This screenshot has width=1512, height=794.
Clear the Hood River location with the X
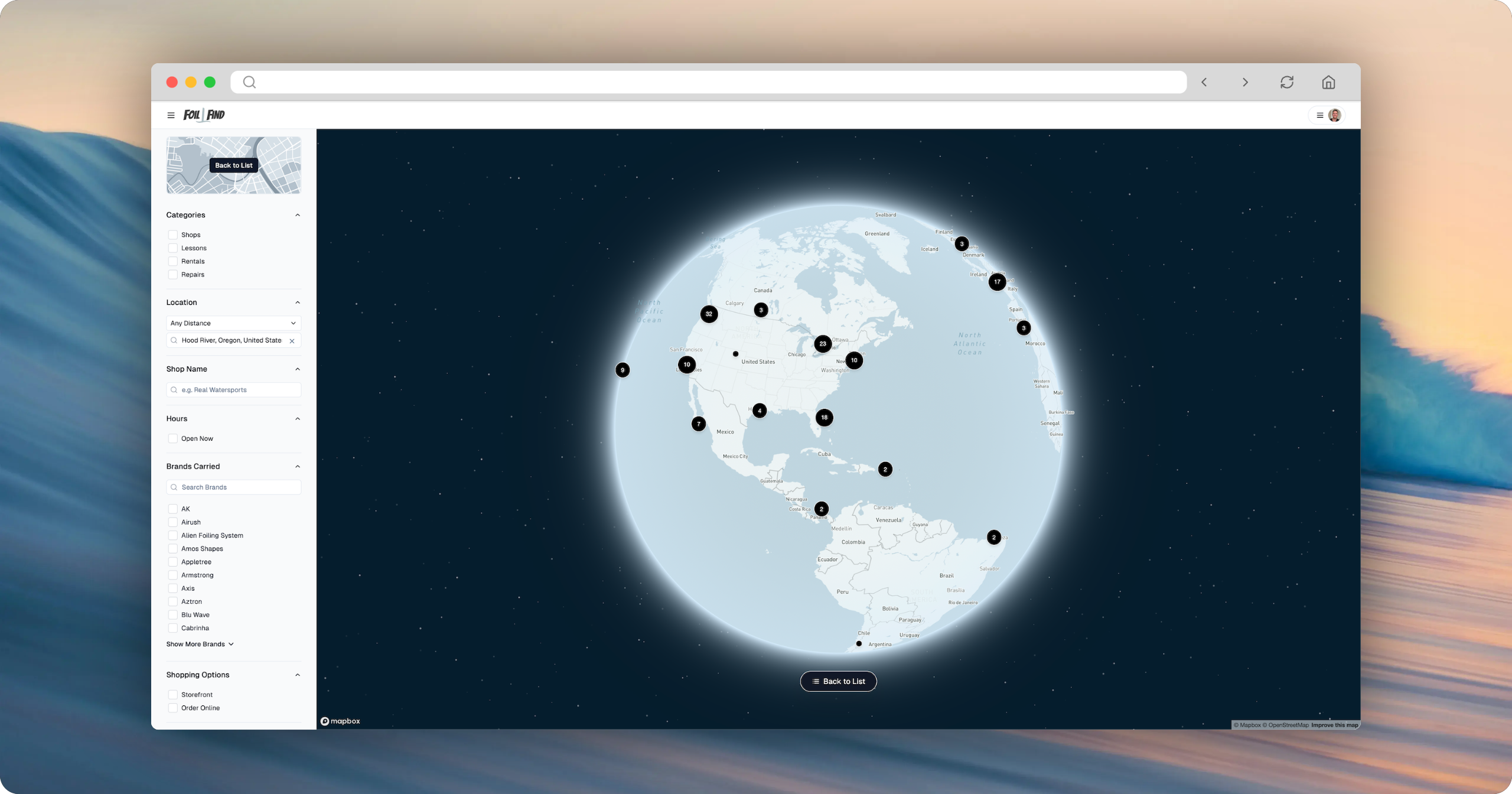292,341
